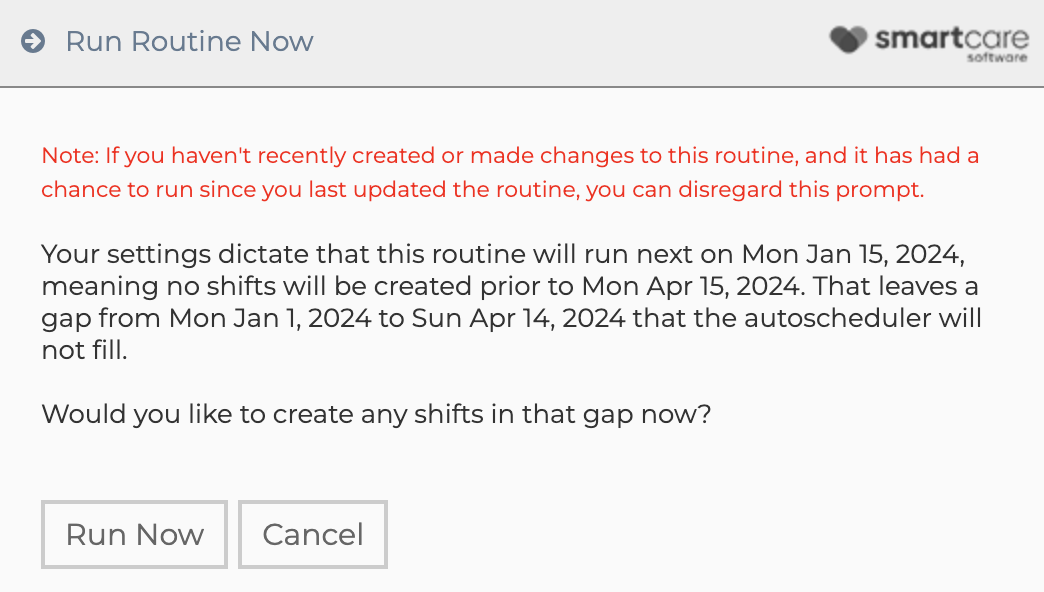Click the date Mon Apr 15, 2024
The width and height of the screenshot is (1044, 592).
click(690, 286)
